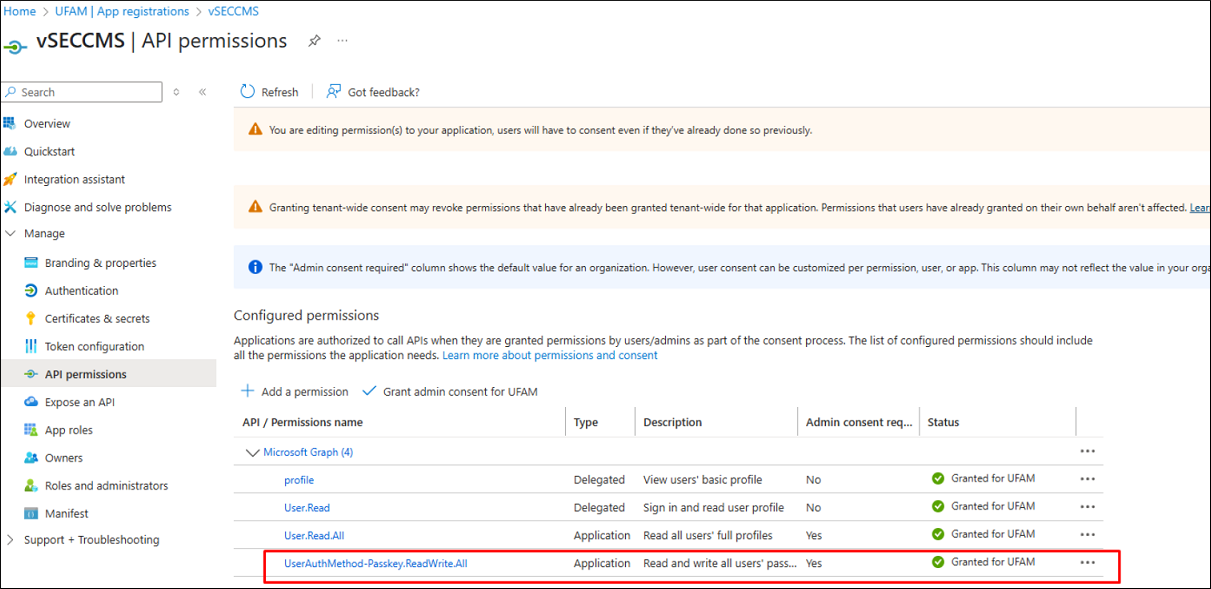Open the ellipsis menu beside the page title

(x=343, y=41)
